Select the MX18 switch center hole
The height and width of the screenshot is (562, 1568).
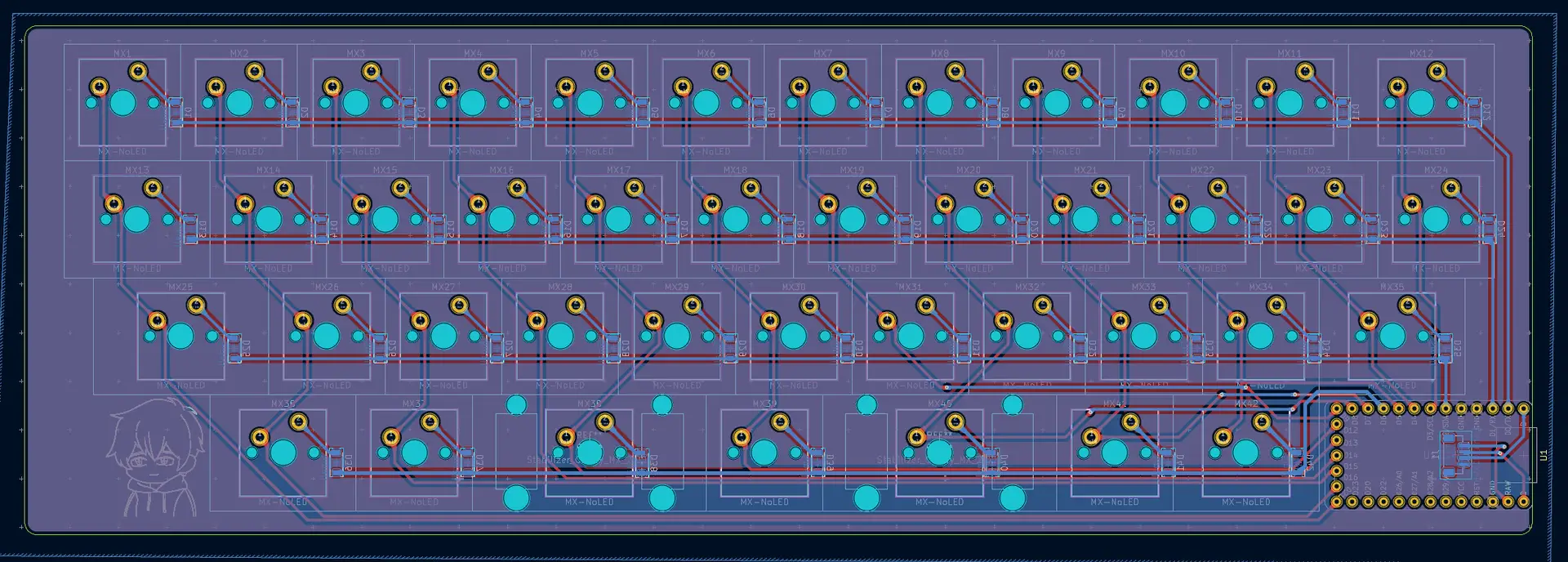(735, 220)
